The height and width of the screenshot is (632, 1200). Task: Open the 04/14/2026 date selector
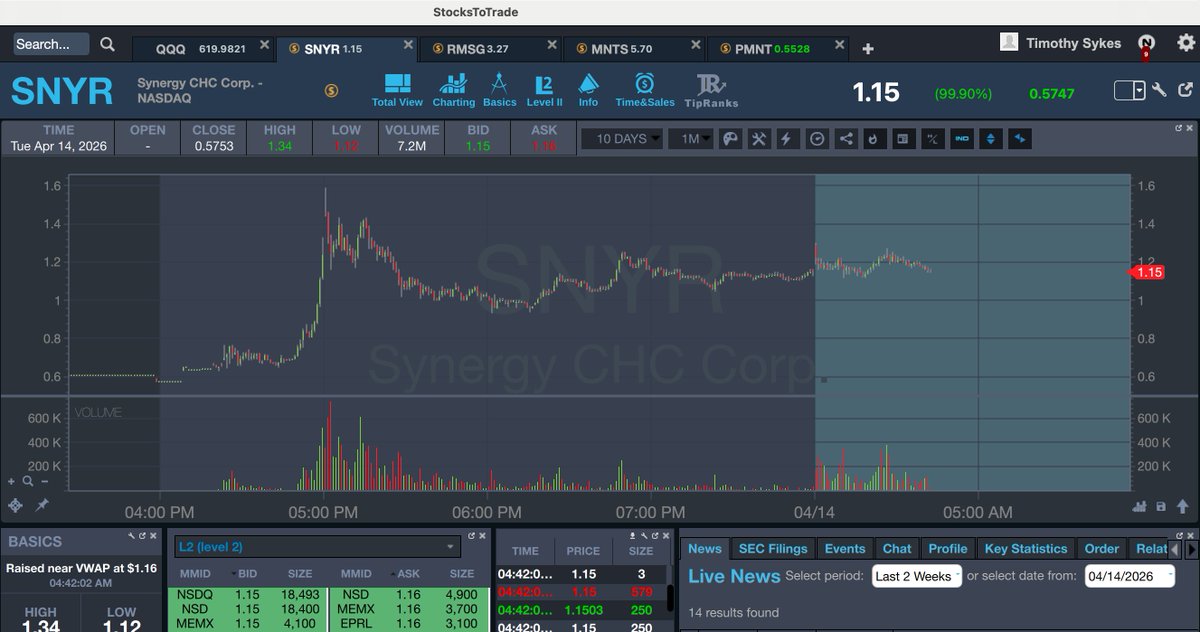tap(1129, 576)
